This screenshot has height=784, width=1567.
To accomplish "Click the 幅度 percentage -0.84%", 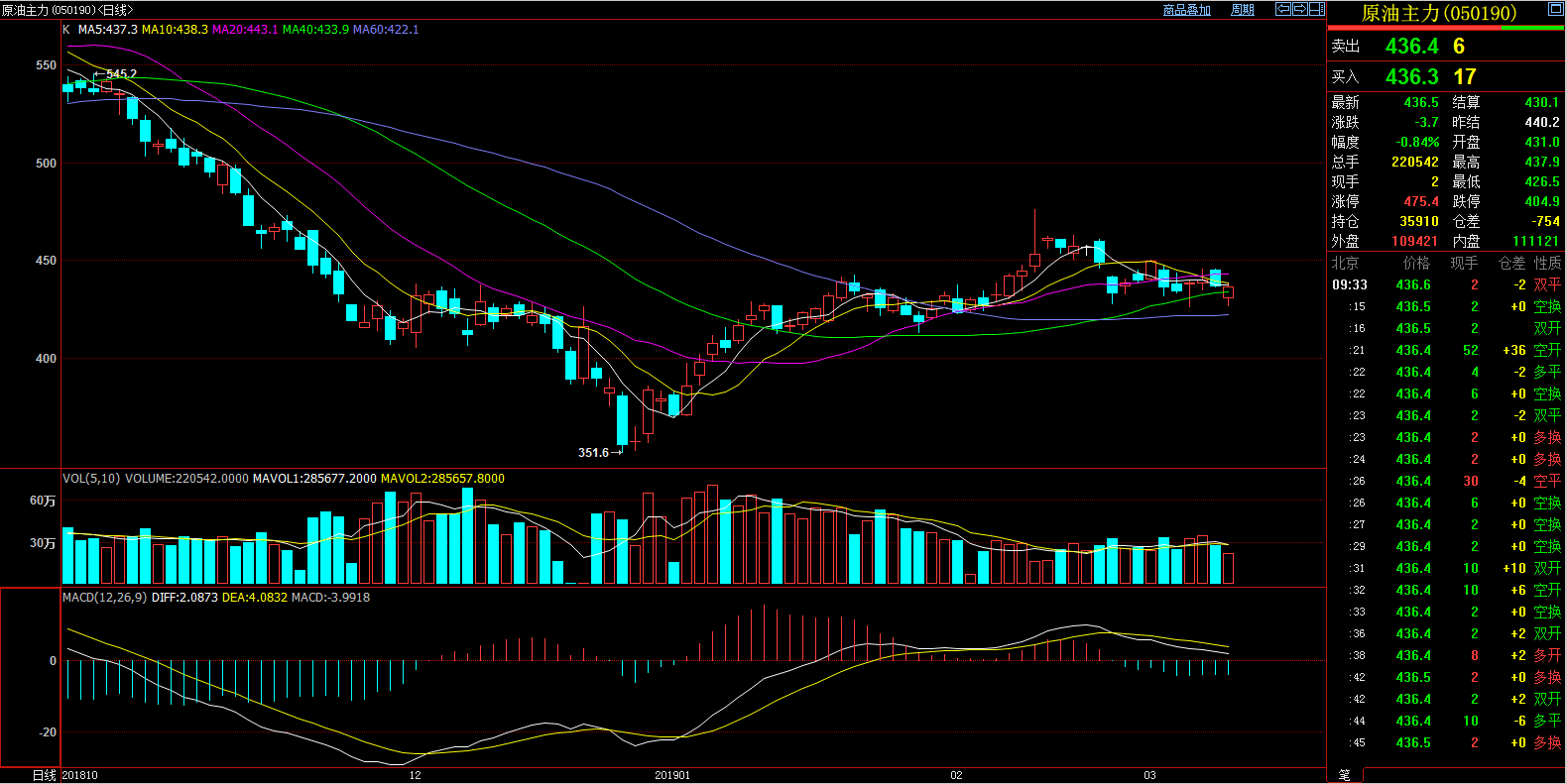I will tap(1418, 143).
